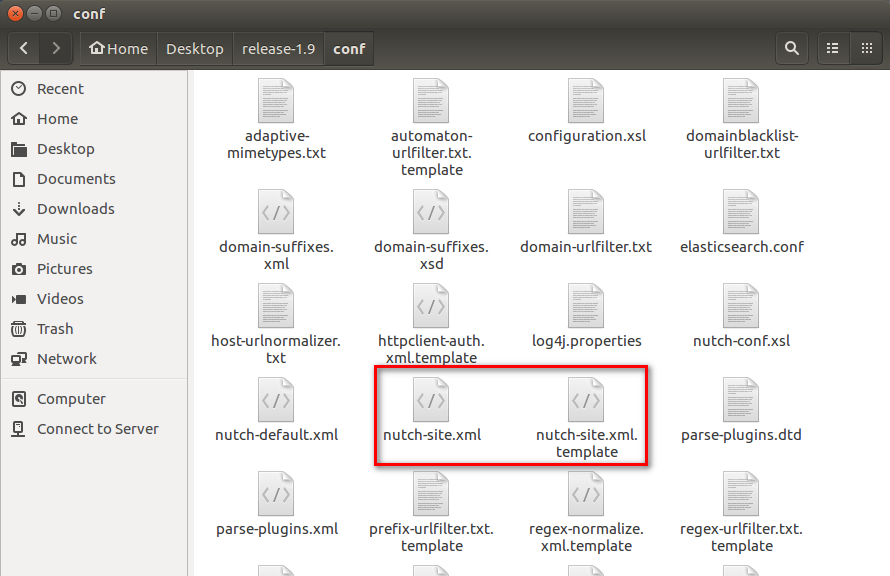This screenshot has width=890, height=576.
Task: Select prefix-urlfilter.txt.template file icon
Action: [431, 494]
